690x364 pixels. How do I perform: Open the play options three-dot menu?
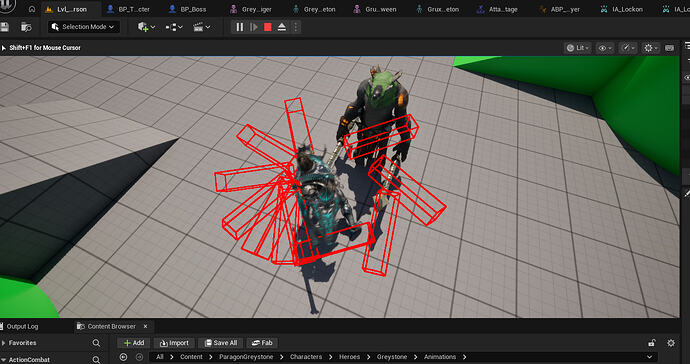tap(296, 27)
